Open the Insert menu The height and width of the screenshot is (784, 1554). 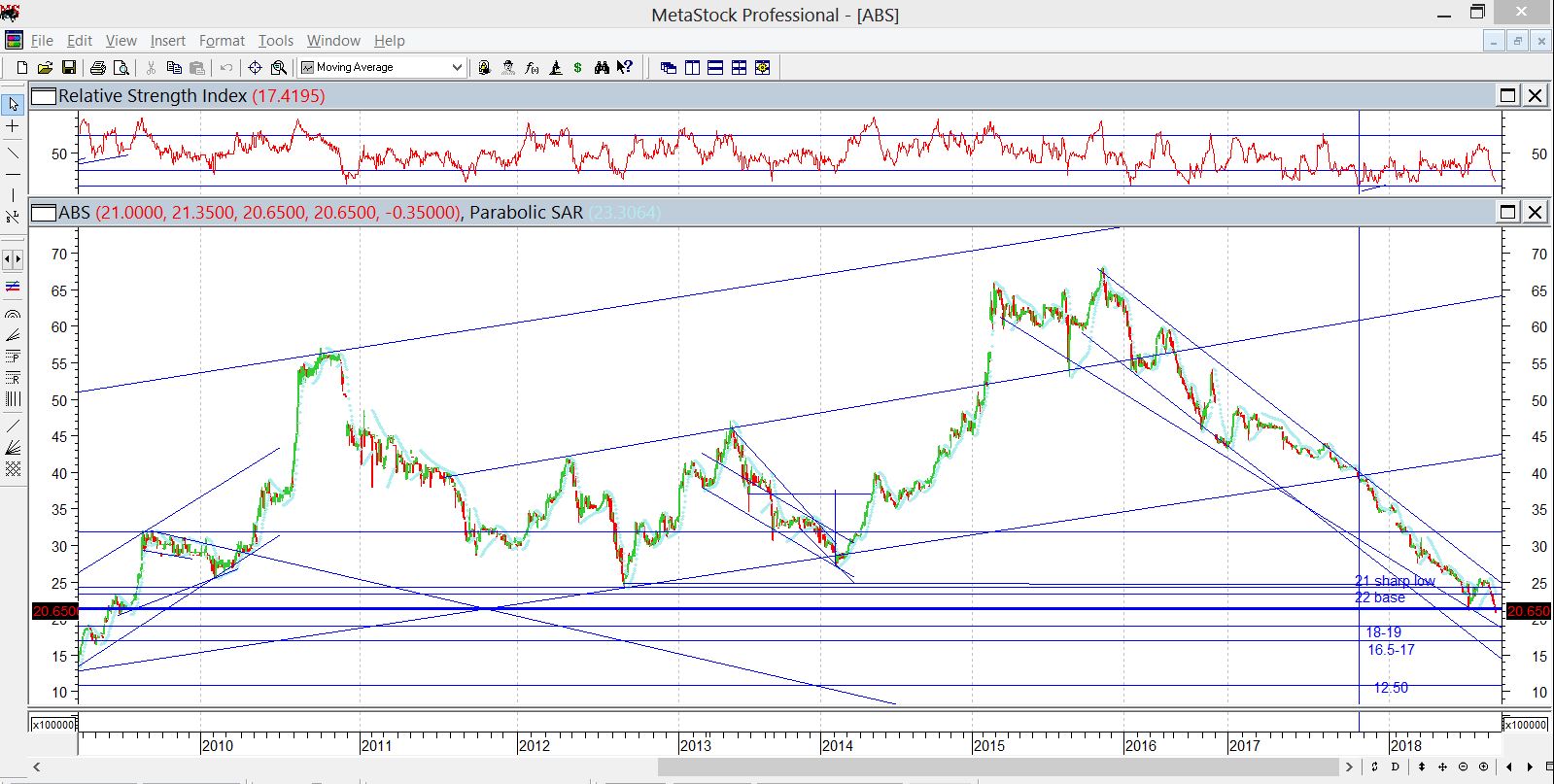point(168,41)
